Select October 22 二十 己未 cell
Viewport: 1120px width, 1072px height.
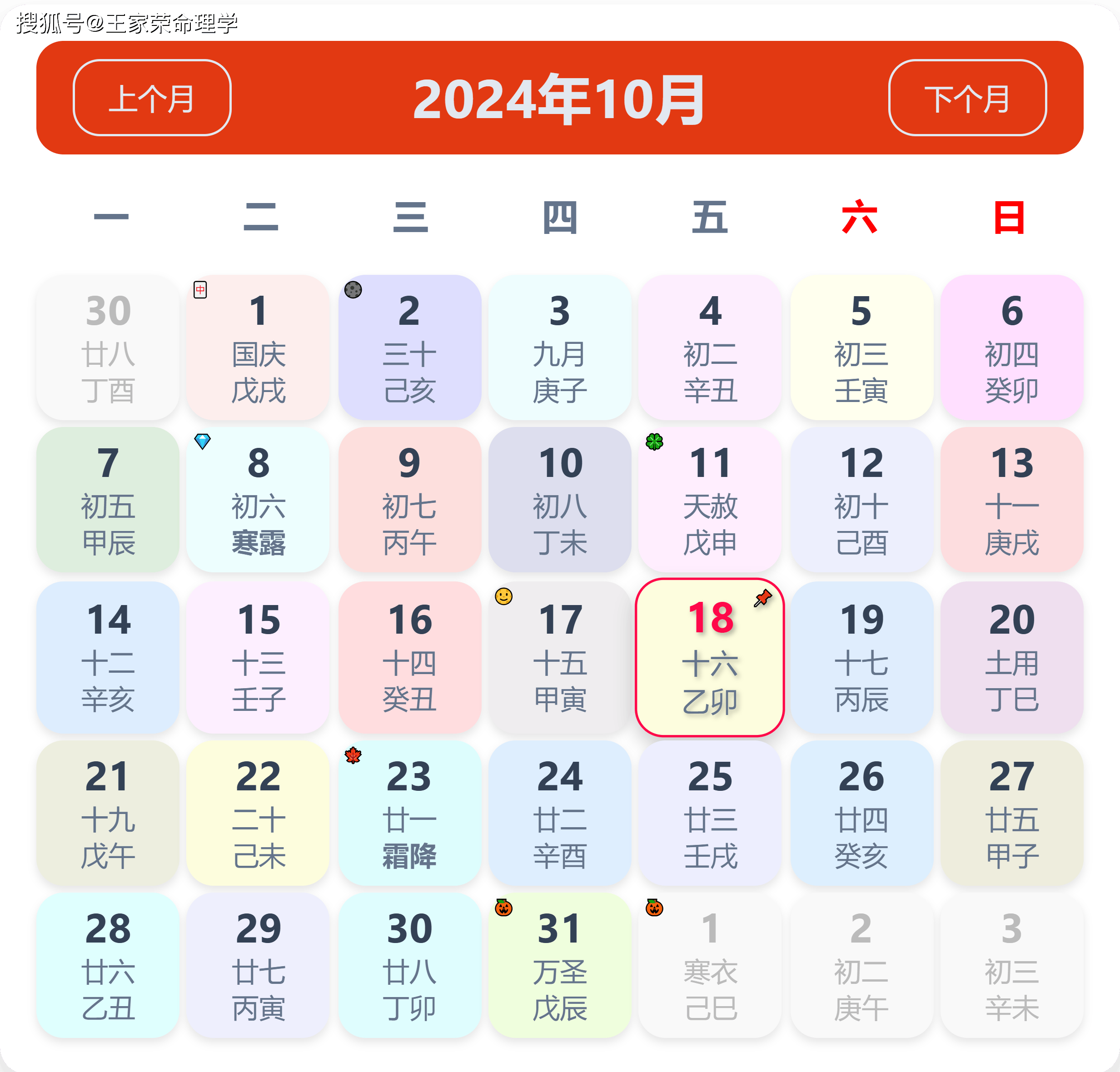[x=258, y=813]
